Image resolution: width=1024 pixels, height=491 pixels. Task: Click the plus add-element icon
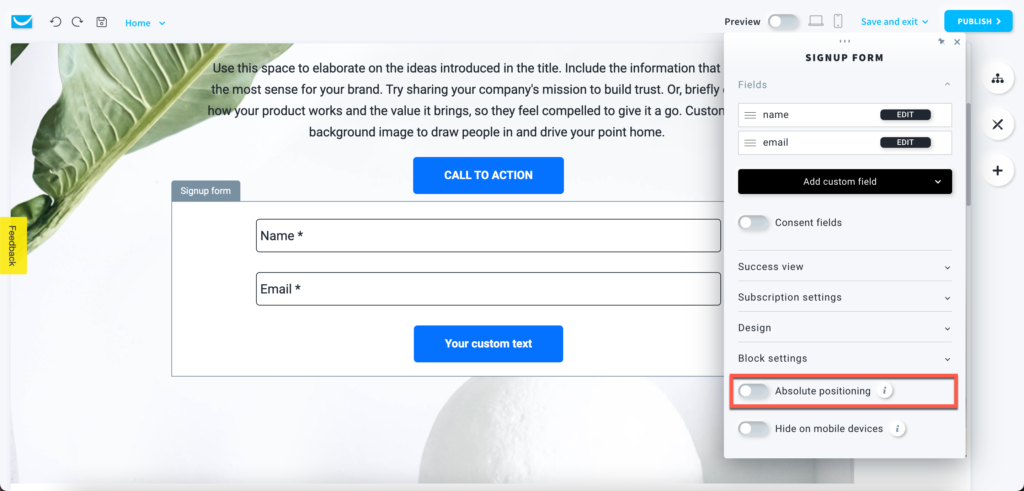click(x=997, y=170)
